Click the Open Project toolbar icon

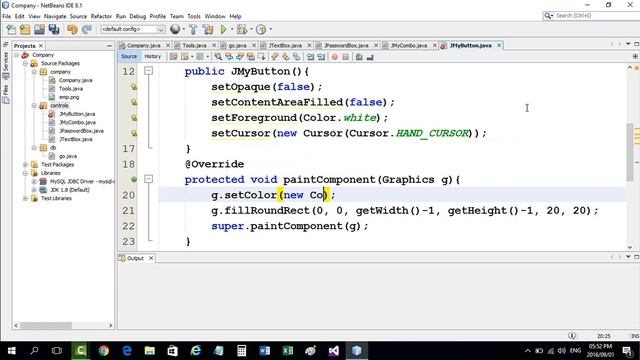point(39,29)
